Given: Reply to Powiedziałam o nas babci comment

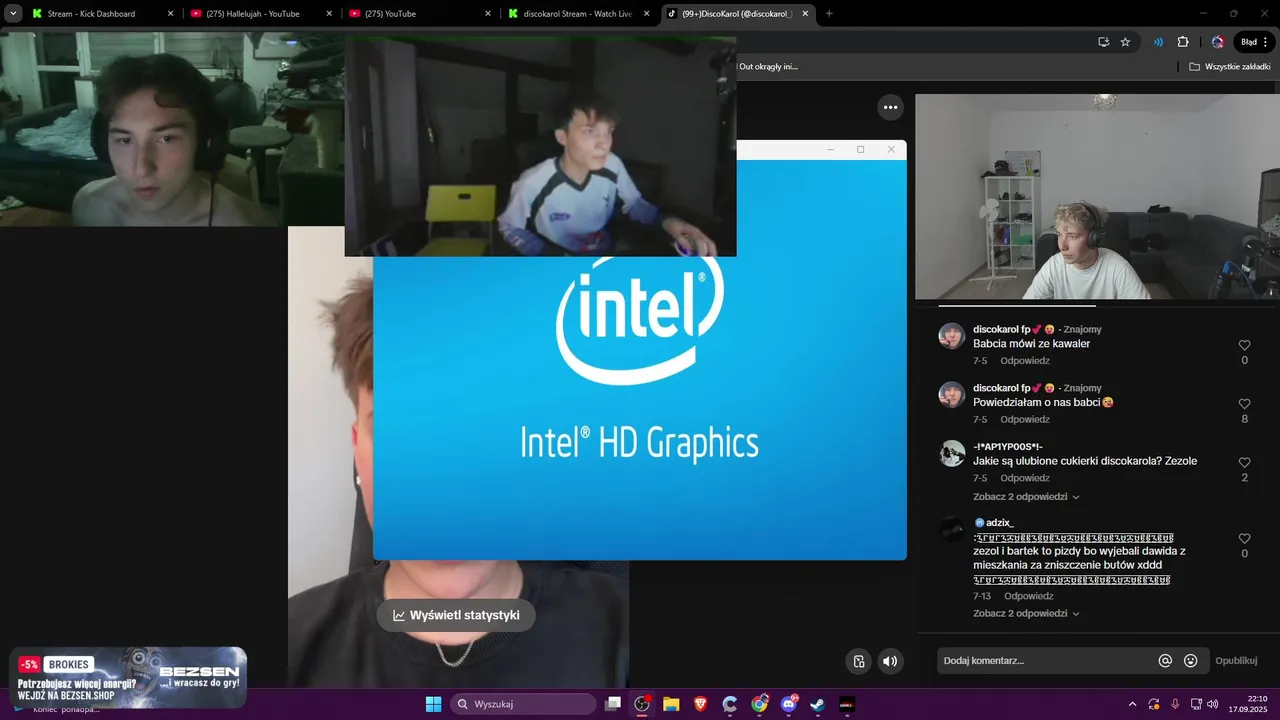Looking at the screenshot, I should (x=1025, y=420).
